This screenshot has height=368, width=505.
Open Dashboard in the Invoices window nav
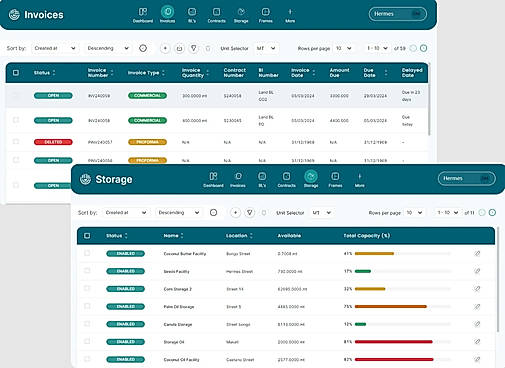(143, 15)
